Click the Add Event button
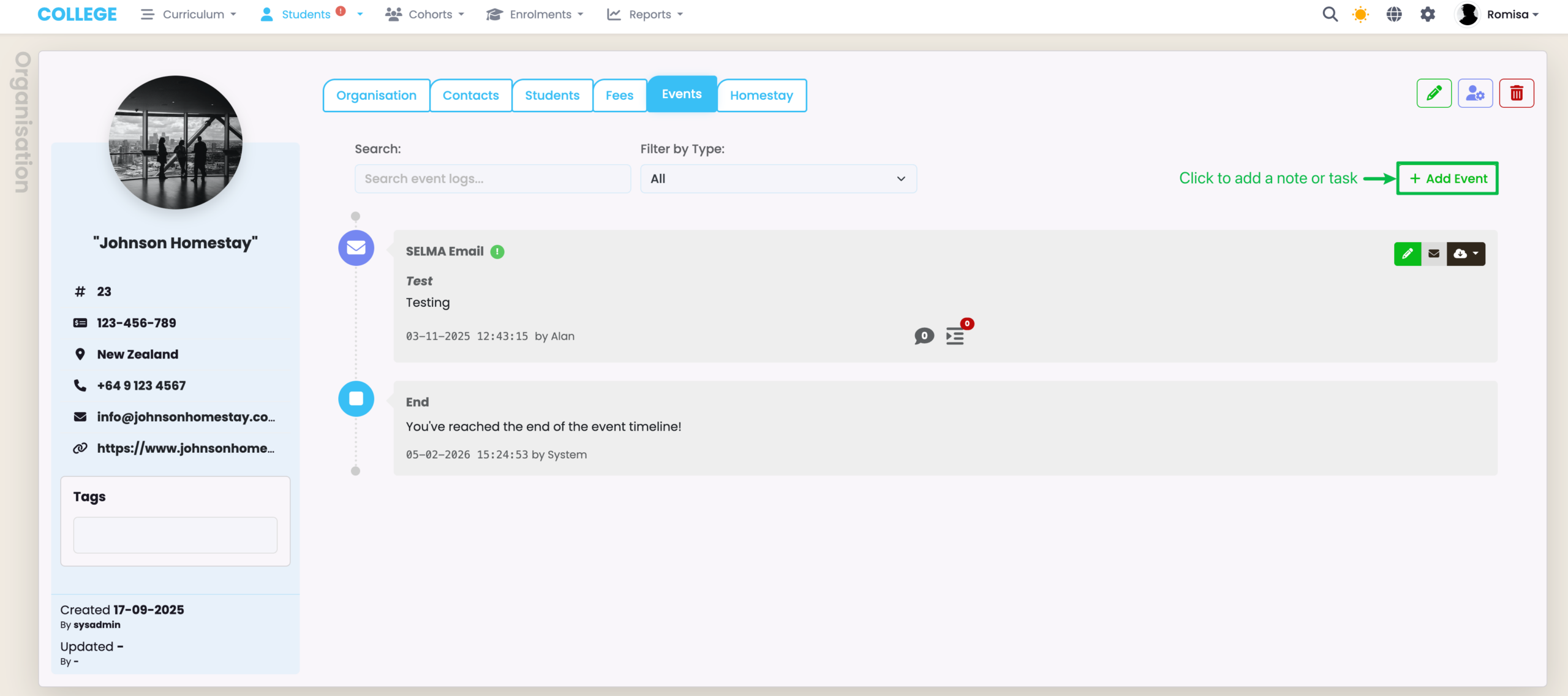 [1447, 179]
